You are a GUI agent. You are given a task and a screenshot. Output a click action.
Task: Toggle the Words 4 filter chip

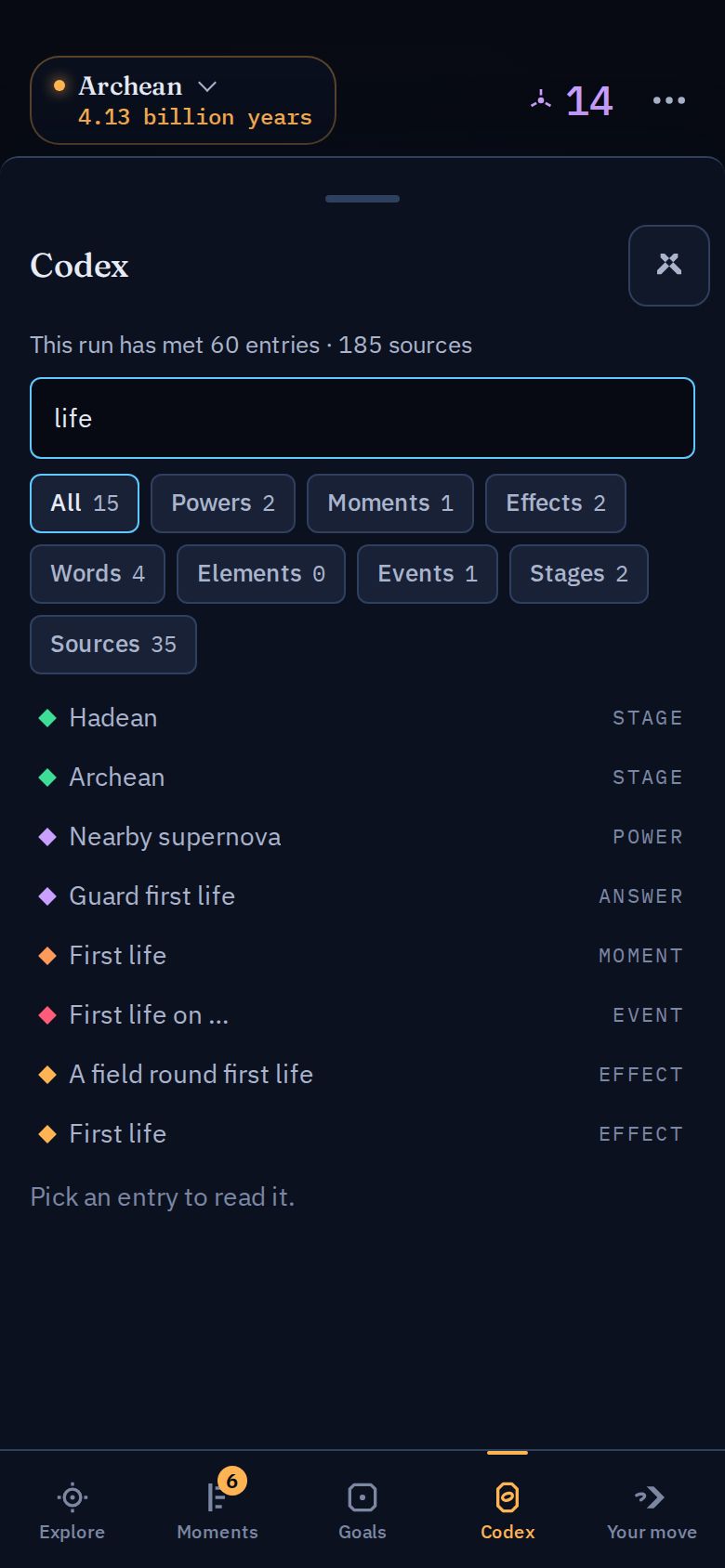[x=98, y=574]
